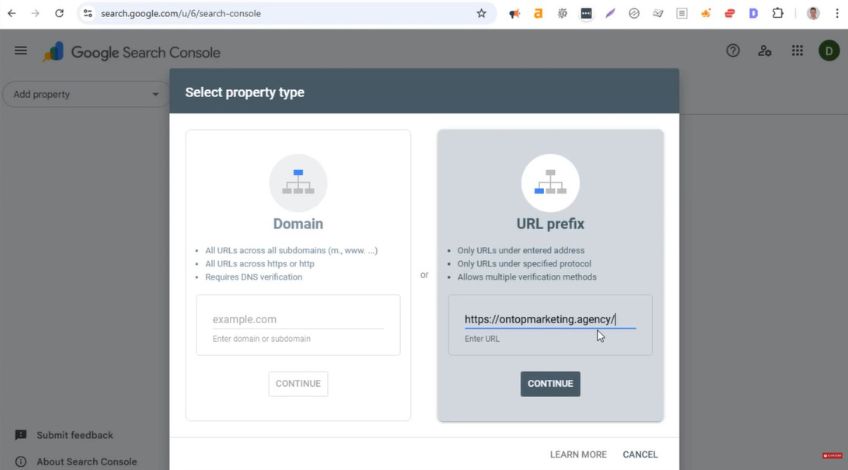The height and width of the screenshot is (470, 848).
Task: Click the purple D extension icon
Action: click(753, 14)
